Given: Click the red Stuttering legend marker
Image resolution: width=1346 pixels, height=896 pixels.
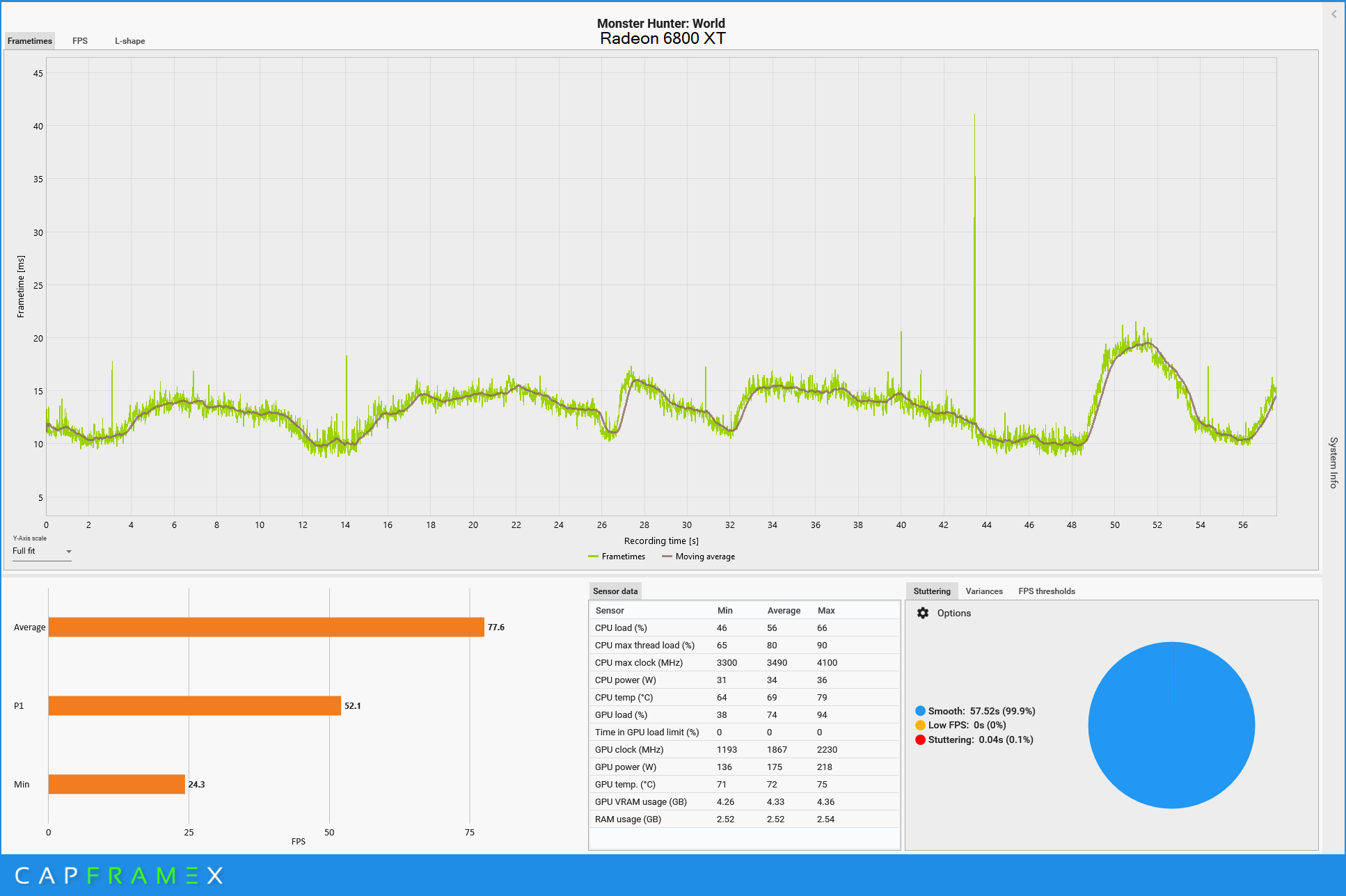Looking at the screenshot, I should [920, 739].
